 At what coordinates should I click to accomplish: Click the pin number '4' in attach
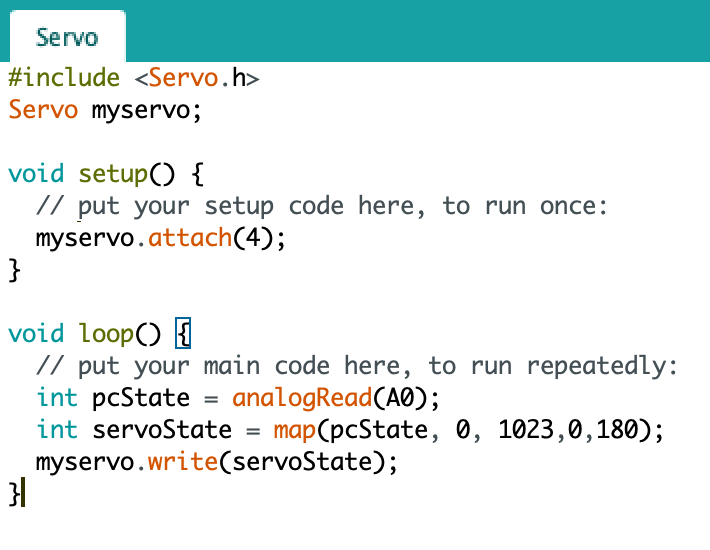[x=253, y=238]
